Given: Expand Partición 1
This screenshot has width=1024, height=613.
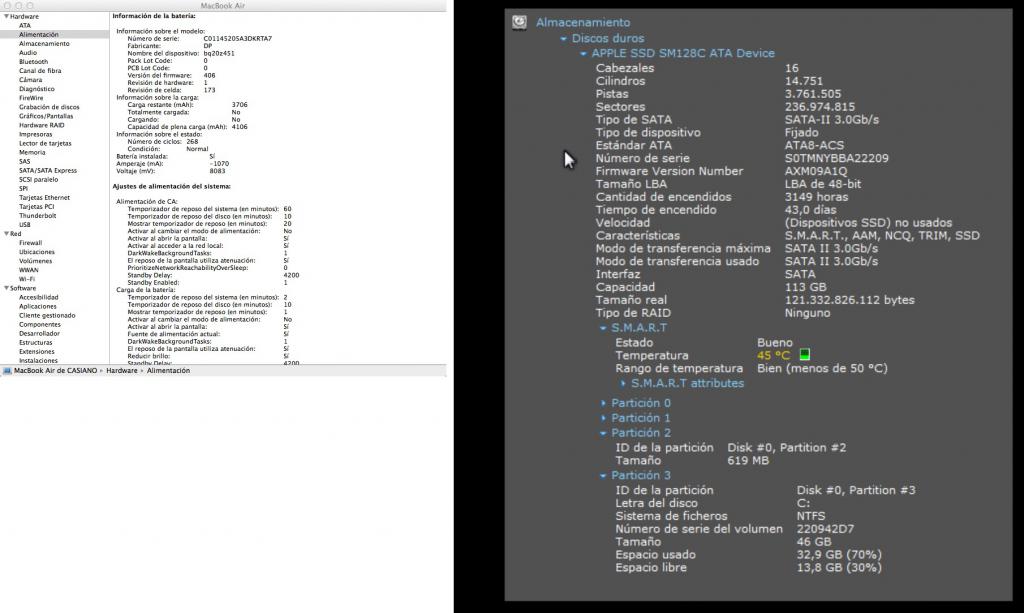Looking at the screenshot, I should pos(603,418).
